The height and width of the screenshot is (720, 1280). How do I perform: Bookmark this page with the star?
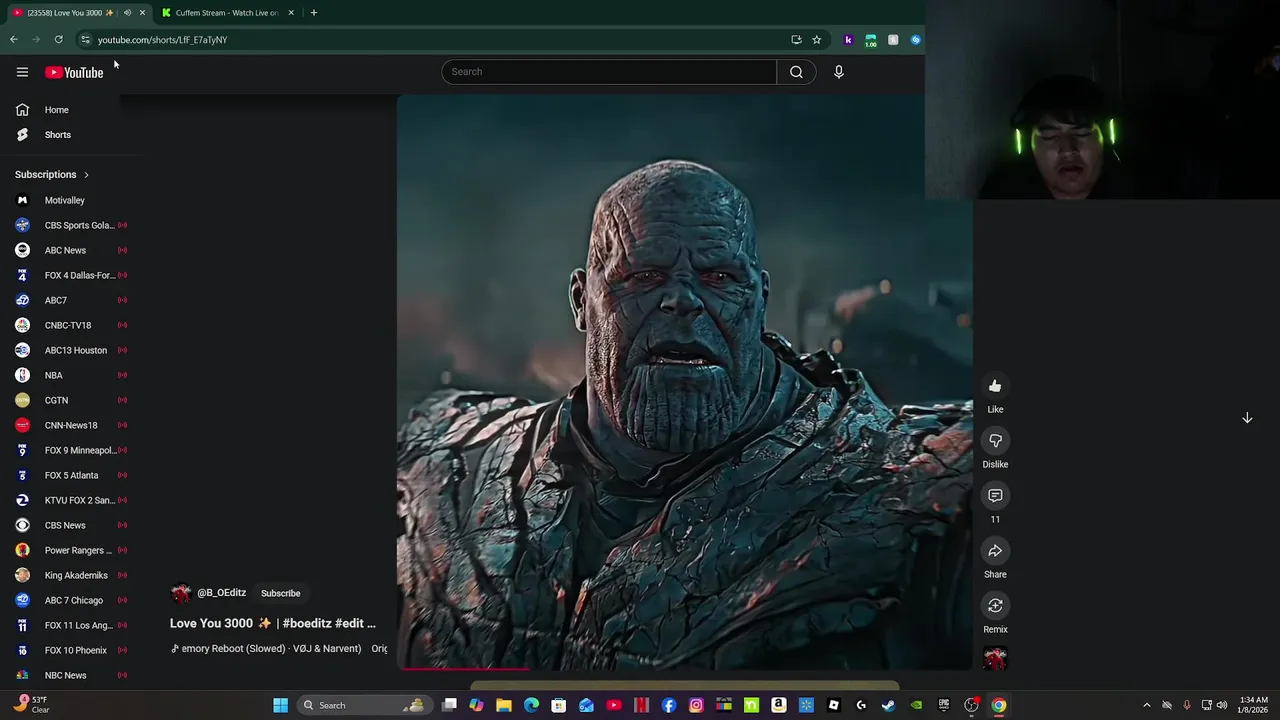[816, 40]
